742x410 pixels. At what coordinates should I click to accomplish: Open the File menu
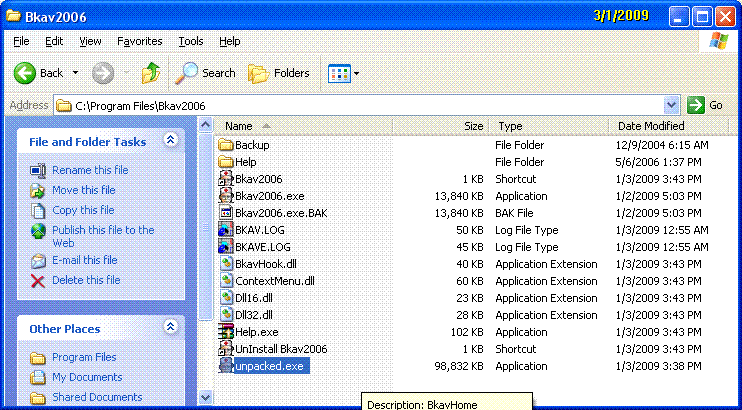tap(21, 41)
